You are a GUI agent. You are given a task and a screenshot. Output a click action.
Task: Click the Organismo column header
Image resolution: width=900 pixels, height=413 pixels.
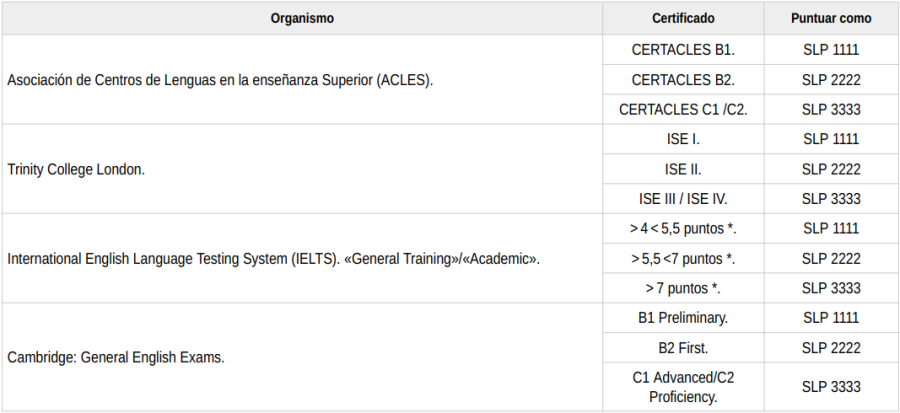pos(302,19)
